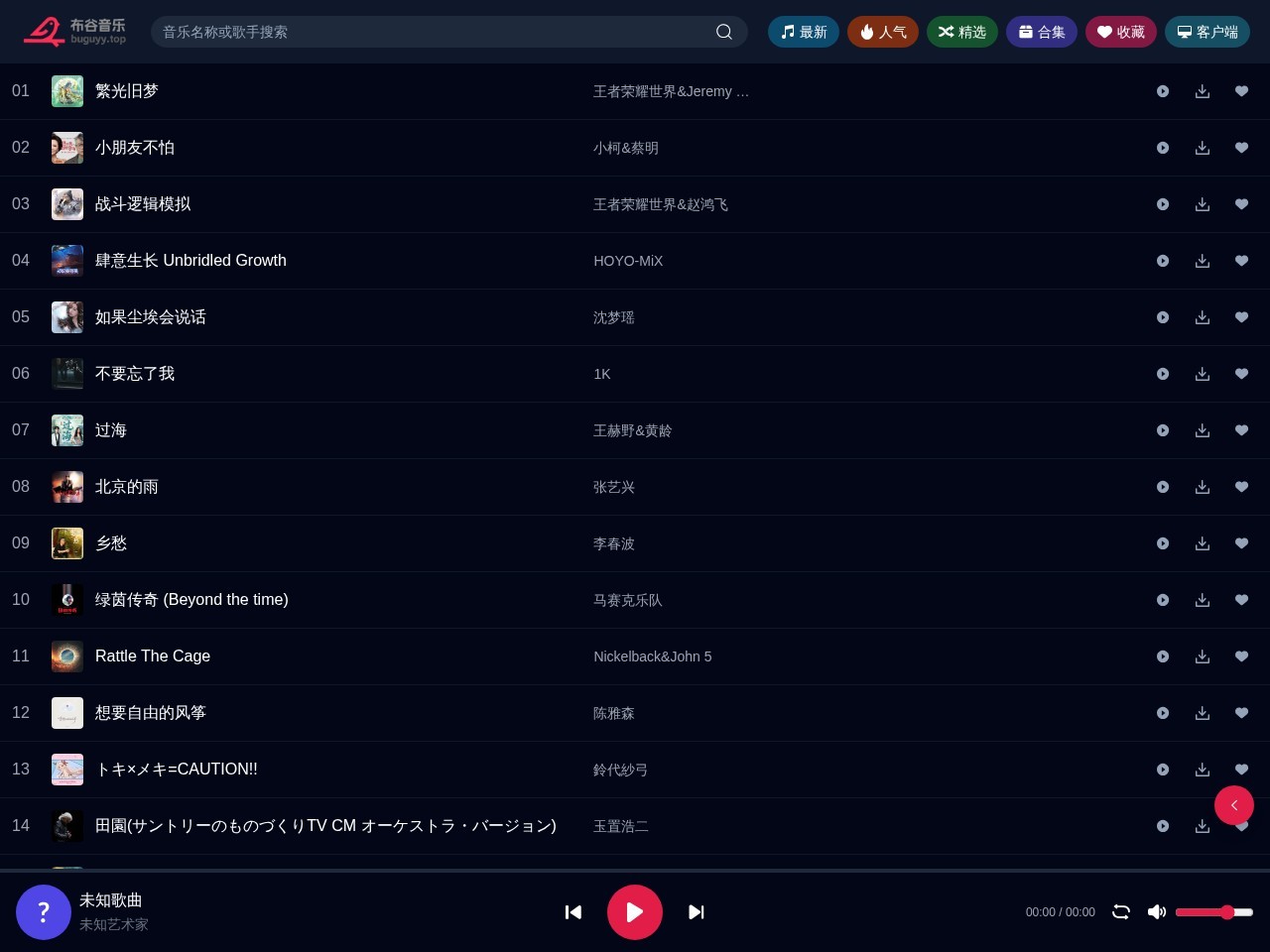Favorite 不要忘了我

[1241, 374]
